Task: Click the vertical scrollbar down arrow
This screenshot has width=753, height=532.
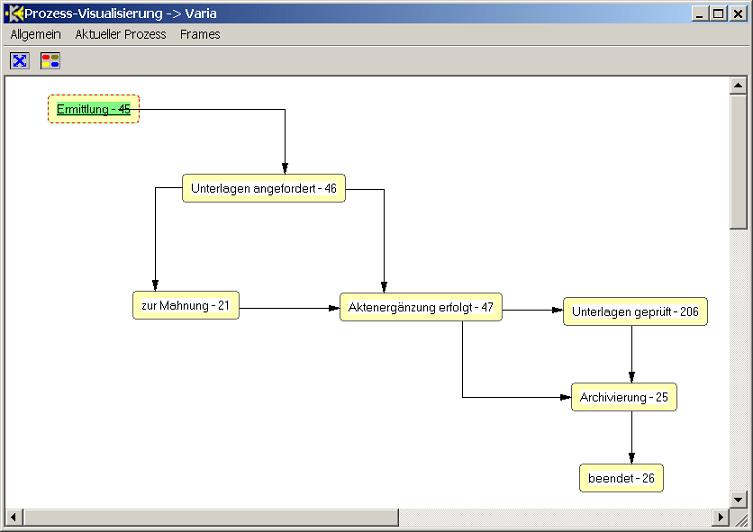Action: click(x=738, y=500)
